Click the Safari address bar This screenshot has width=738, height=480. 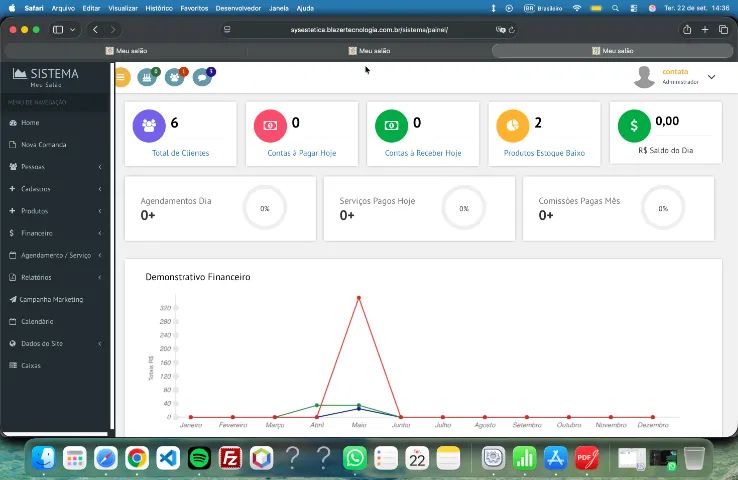coord(369,30)
